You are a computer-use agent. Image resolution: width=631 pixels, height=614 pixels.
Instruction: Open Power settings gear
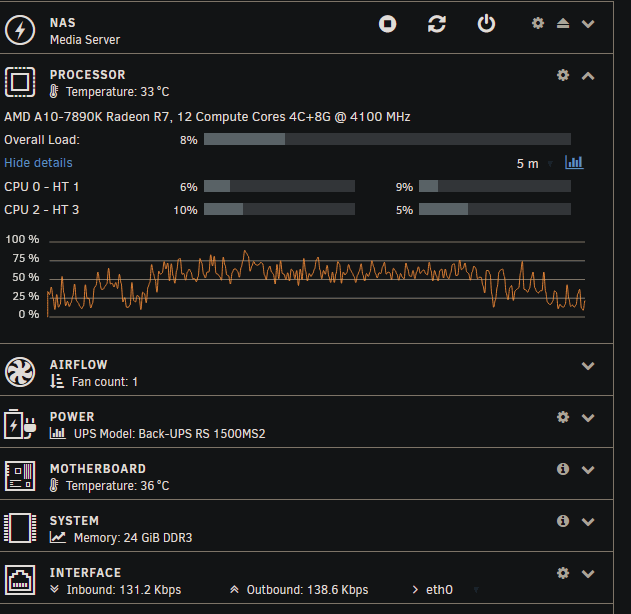pyautogui.click(x=563, y=417)
